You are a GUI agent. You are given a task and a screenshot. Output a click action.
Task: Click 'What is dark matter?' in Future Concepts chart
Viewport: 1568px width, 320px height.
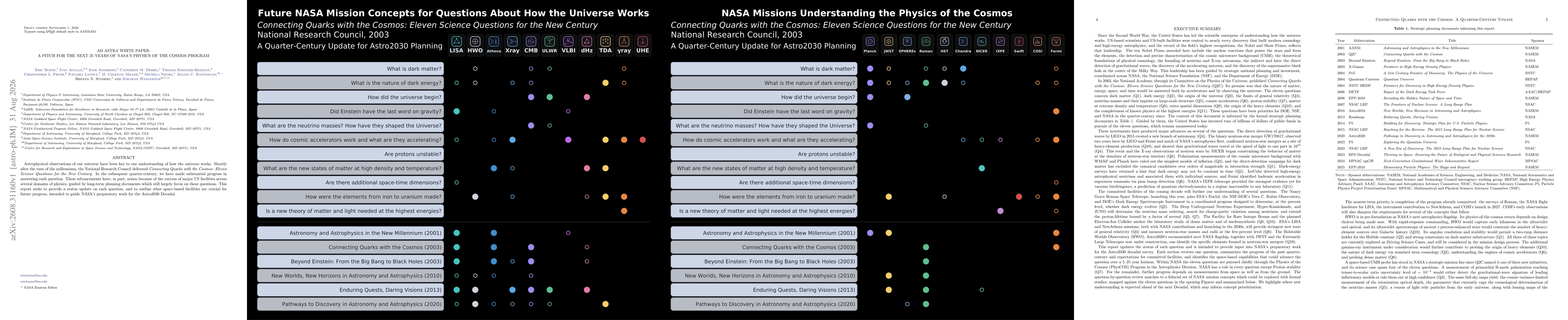coord(351,69)
